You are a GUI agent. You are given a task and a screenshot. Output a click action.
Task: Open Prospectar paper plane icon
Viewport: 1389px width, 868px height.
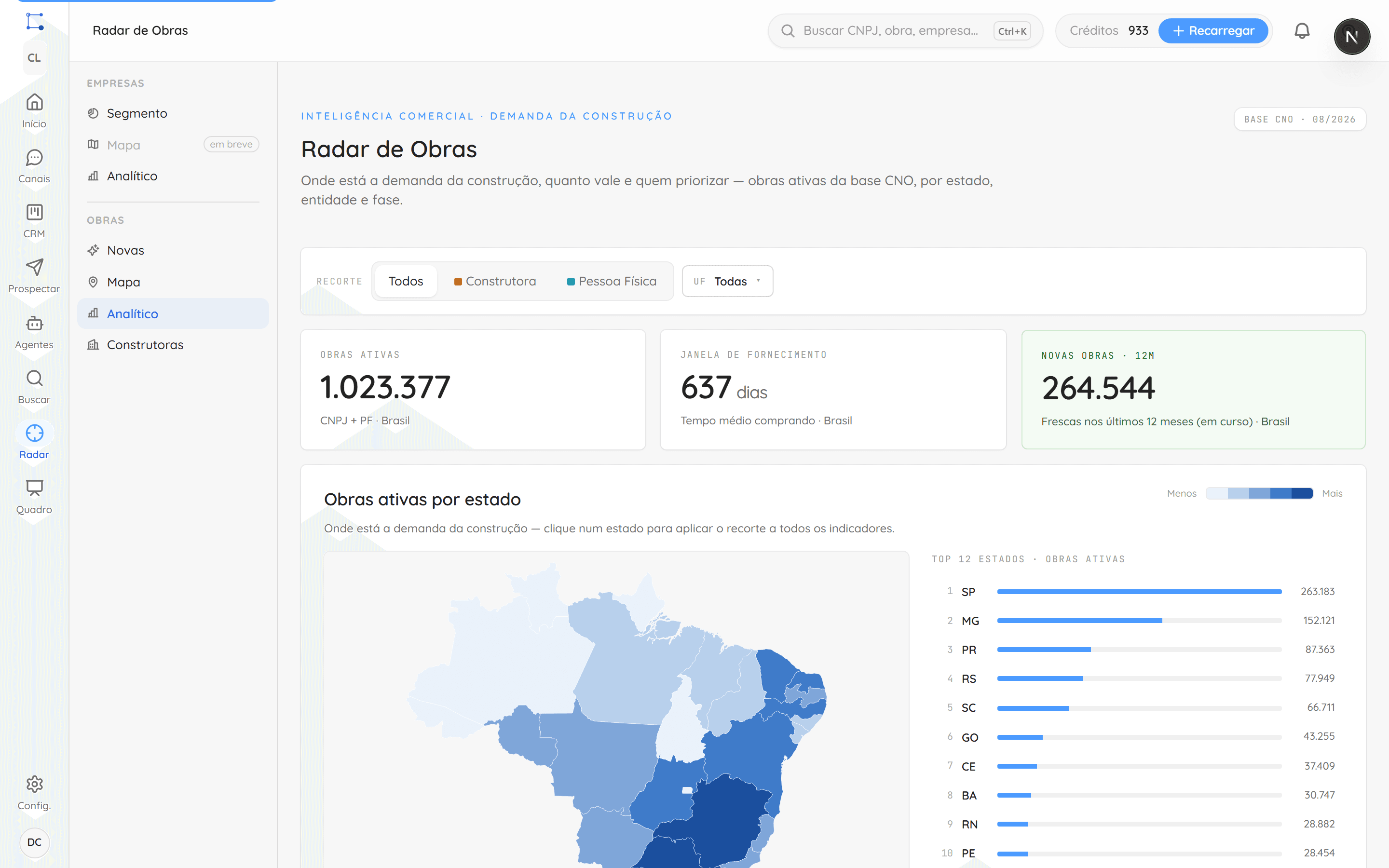click(34, 267)
